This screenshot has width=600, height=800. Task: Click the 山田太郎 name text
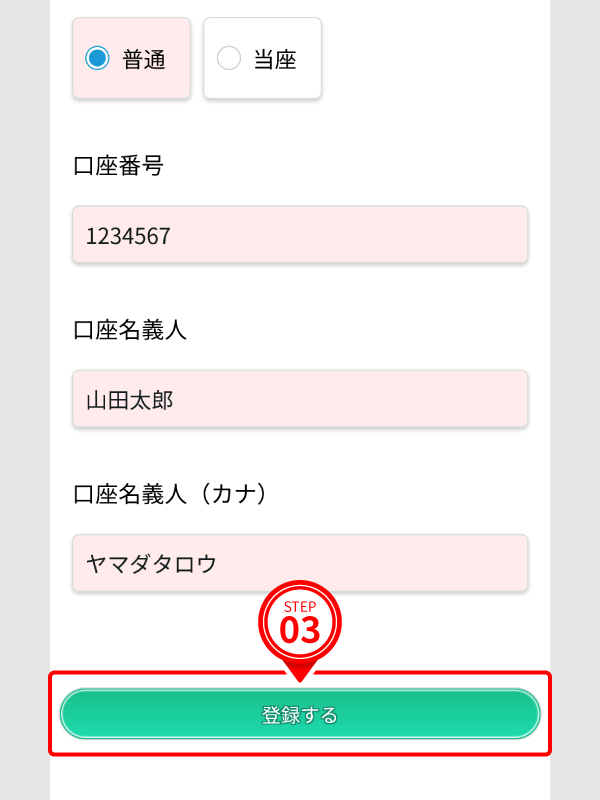(130, 401)
